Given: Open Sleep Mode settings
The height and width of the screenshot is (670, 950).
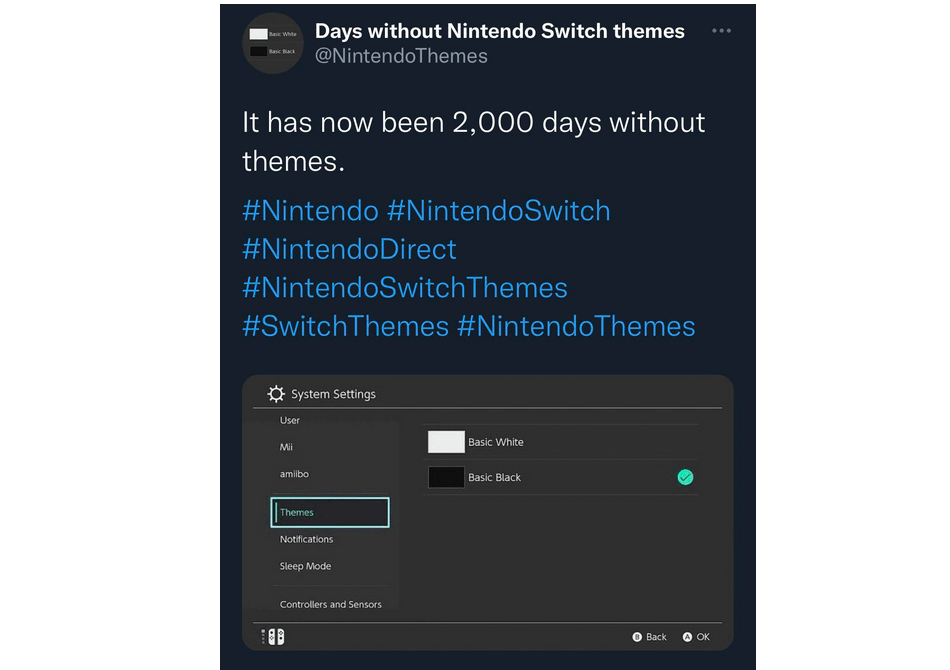Looking at the screenshot, I should coord(306,567).
